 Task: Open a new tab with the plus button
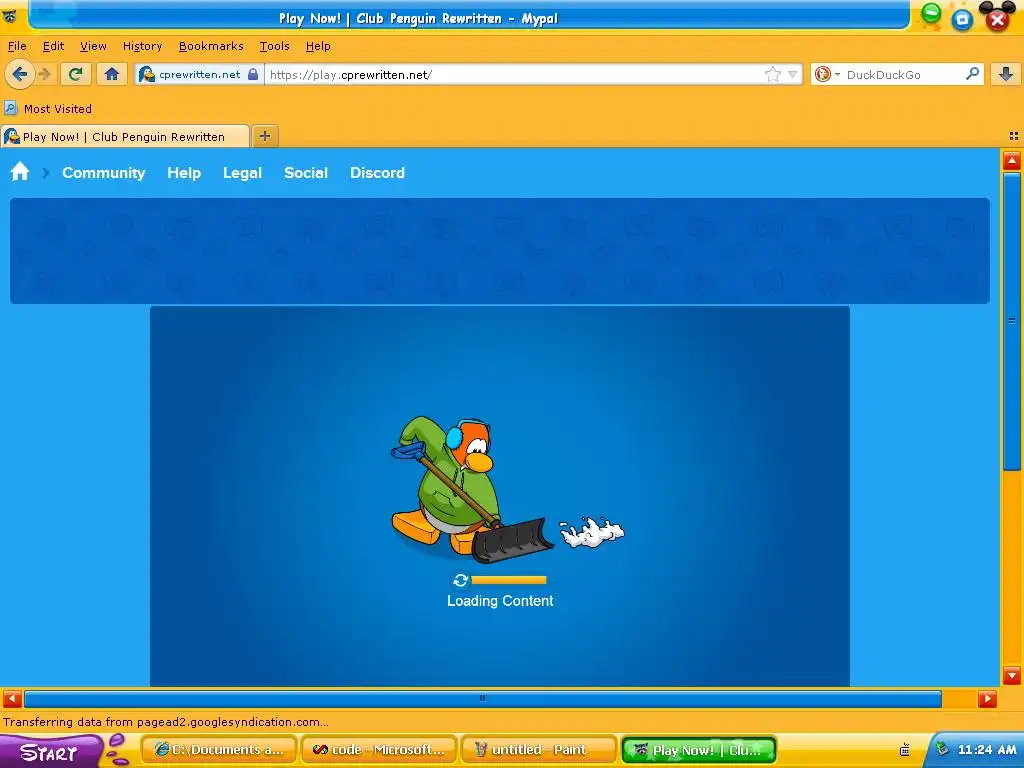coord(264,136)
